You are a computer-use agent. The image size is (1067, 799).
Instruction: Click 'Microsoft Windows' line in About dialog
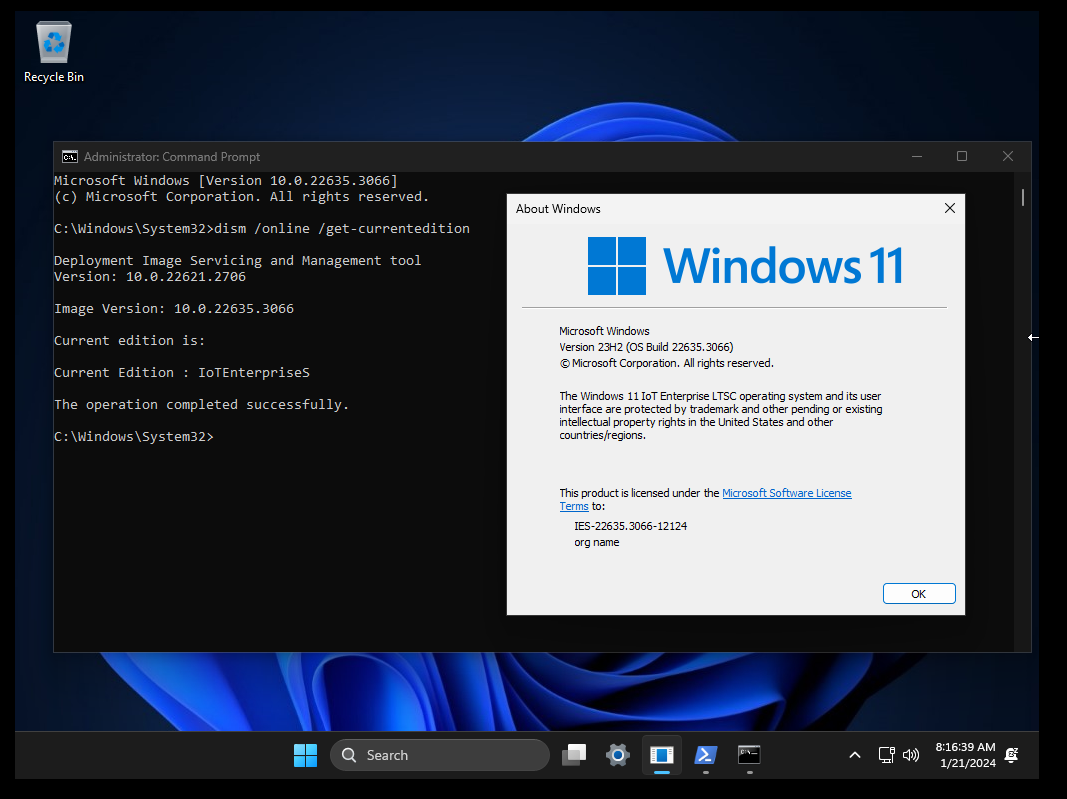point(604,331)
